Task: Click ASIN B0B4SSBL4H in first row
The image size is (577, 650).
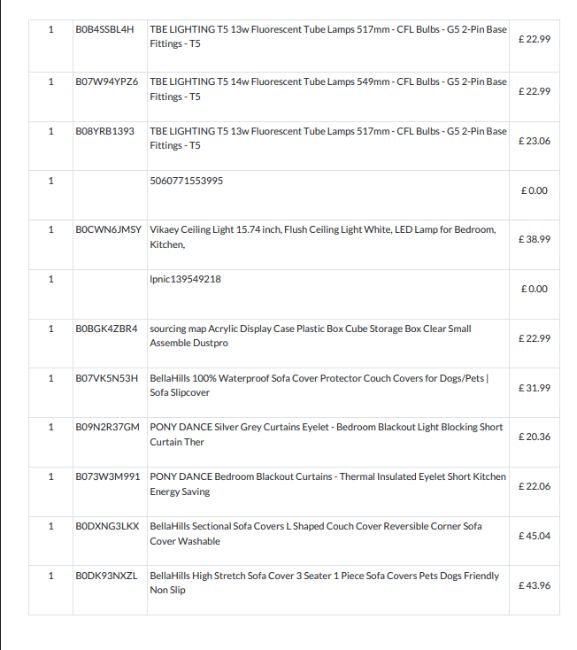Action: tap(104, 29)
